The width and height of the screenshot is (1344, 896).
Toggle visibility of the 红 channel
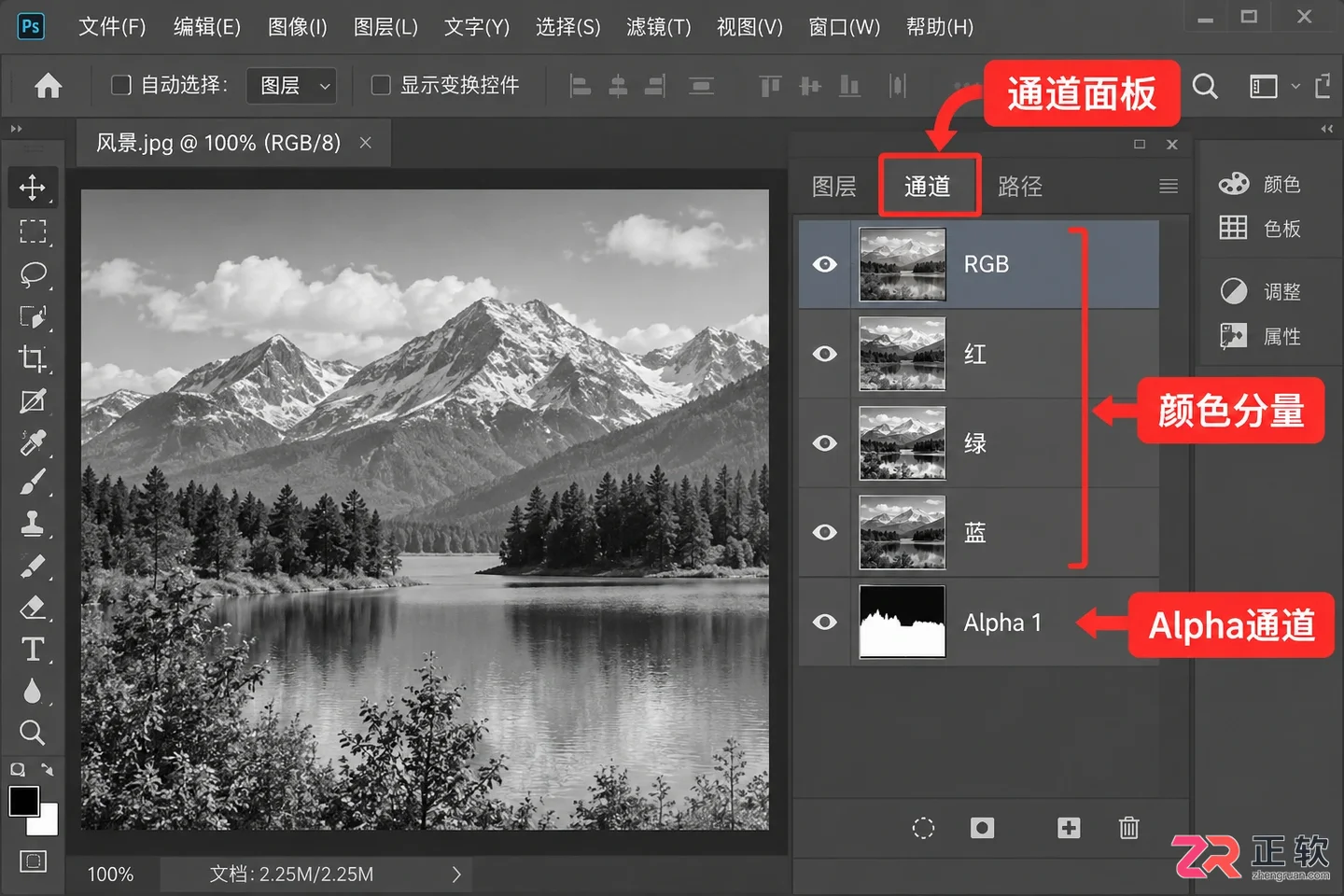pos(825,354)
